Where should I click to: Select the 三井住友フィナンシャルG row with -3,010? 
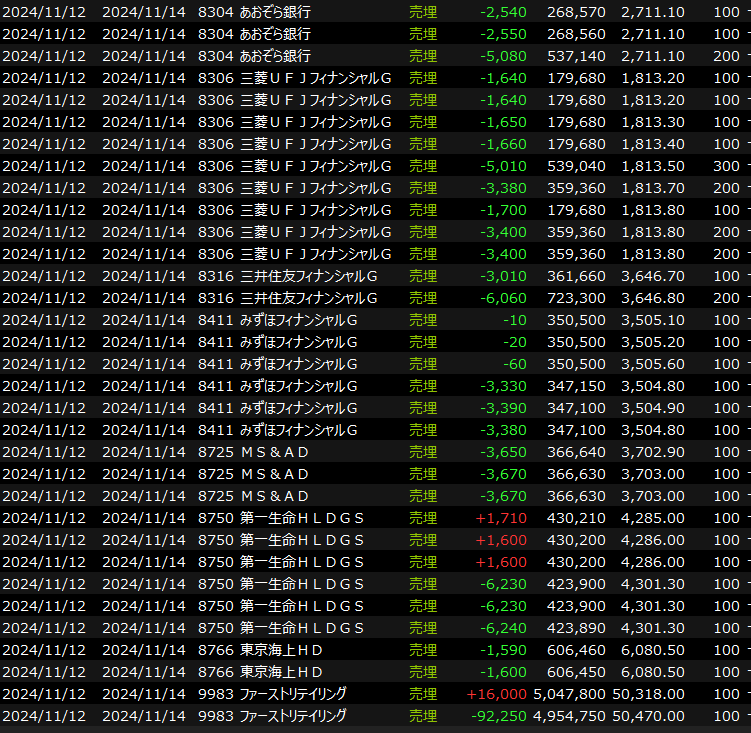point(308,276)
